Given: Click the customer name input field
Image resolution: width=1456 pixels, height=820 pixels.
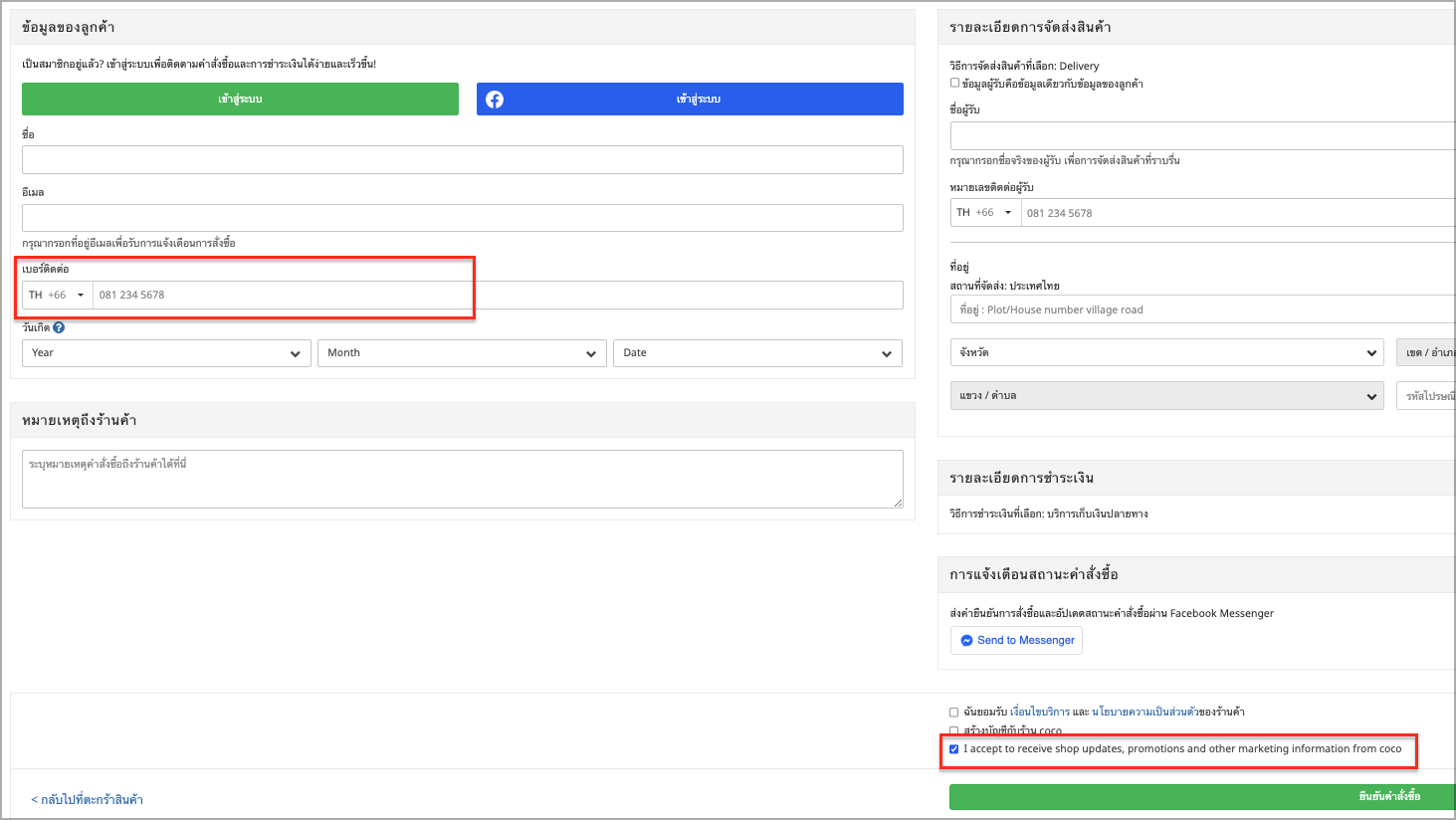Looking at the screenshot, I should [463, 160].
